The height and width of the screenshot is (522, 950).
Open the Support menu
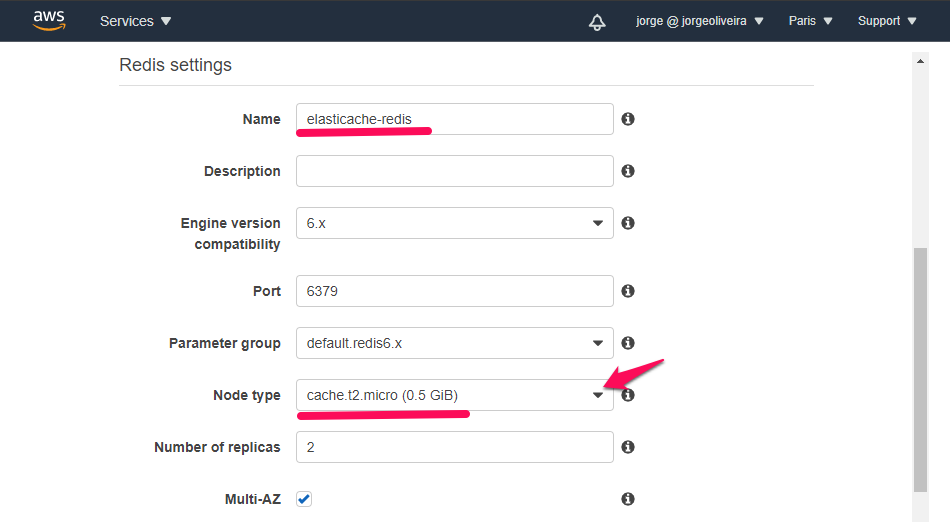(886, 21)
